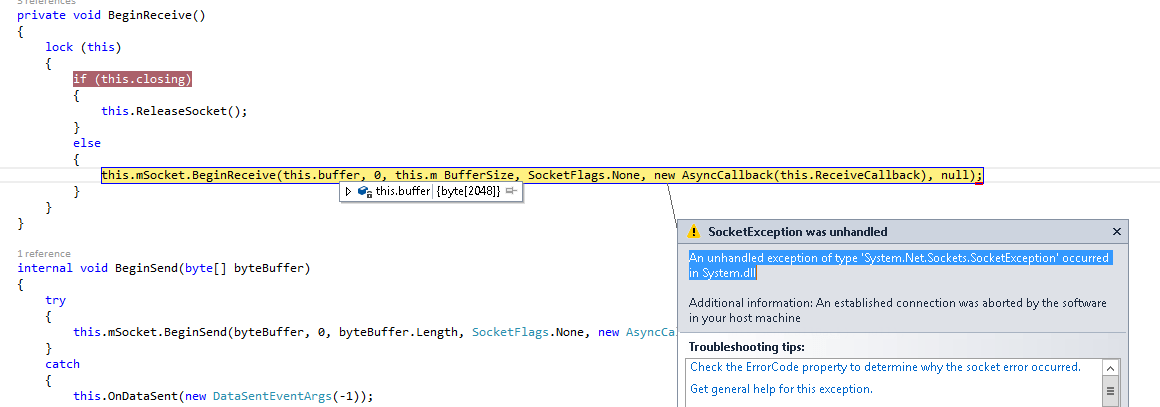This screenshot has width=1160, height=407.
Task: Click the troubleshooting tips scrollbar up arrow
Action: pos(1110,369)
